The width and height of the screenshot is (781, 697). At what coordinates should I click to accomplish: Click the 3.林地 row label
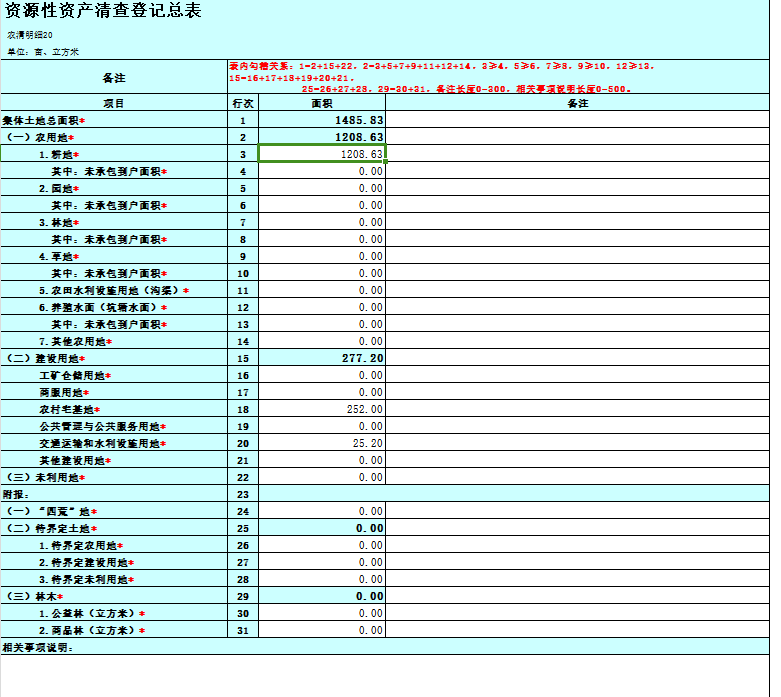click(x=59, y=222)
